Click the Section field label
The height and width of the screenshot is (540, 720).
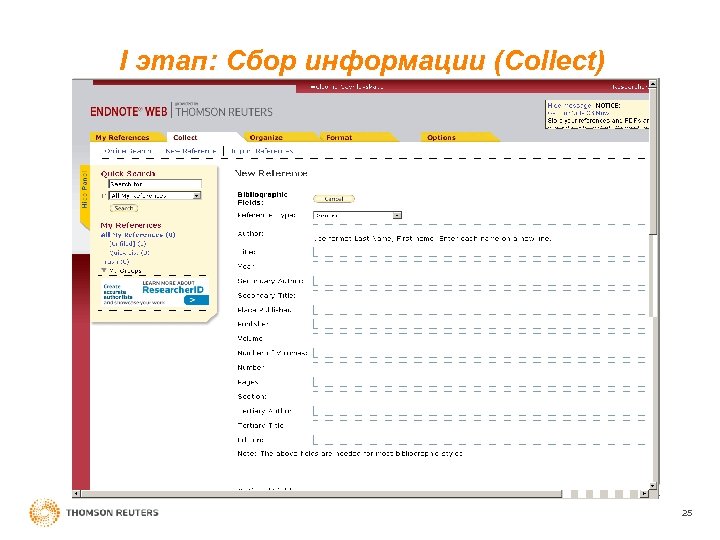pyautogui.click(x=252, y=396)
